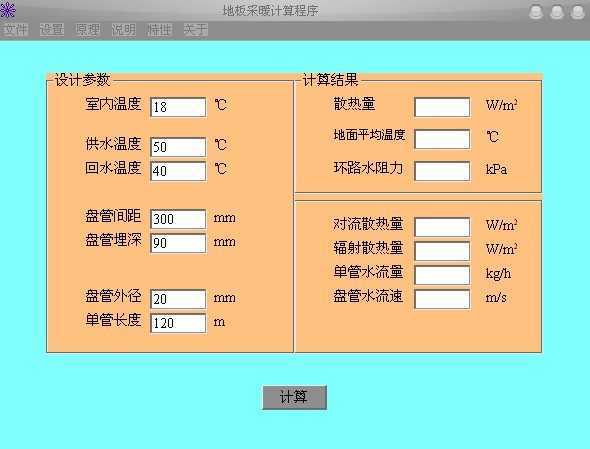The height and width of the screenshot is (449, 590).
Task: Click the 散热量 result field
Action: pos(442,107)
